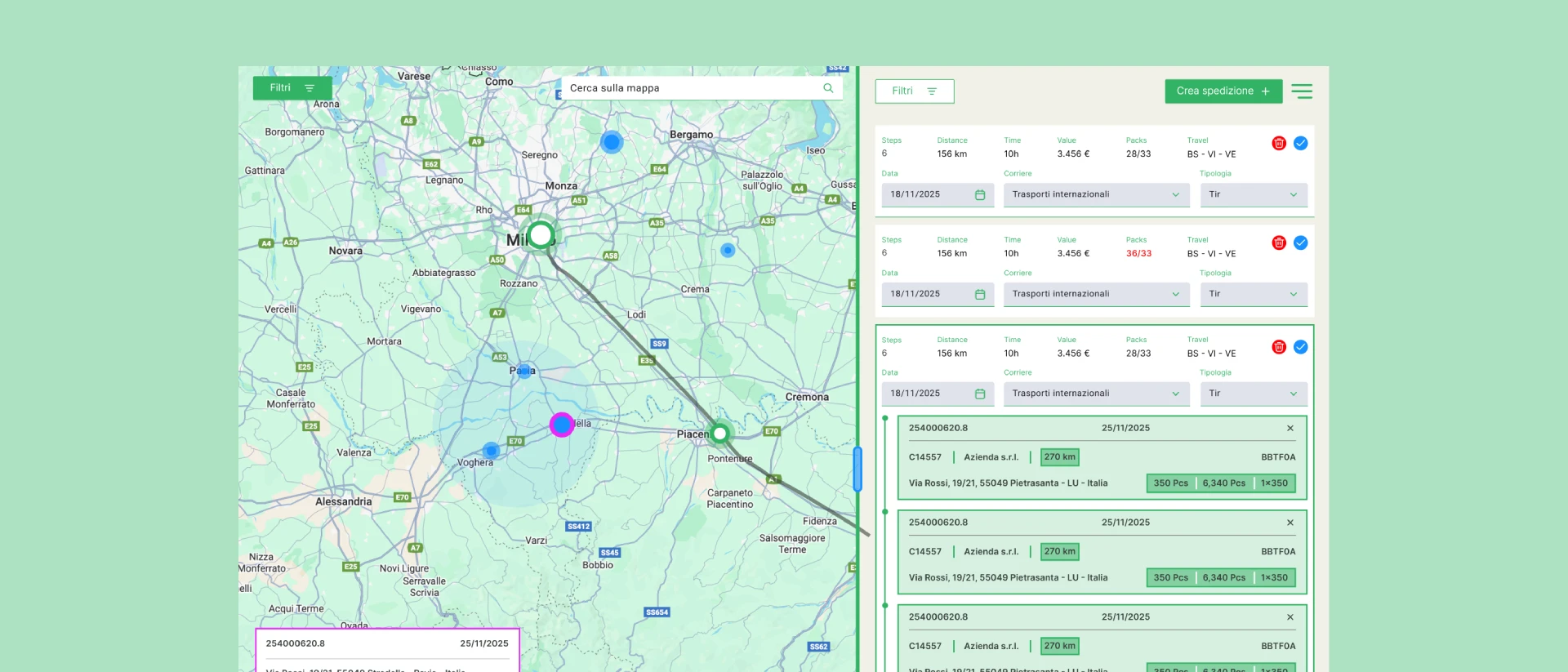Toggle the blue check on first shipment
This screenshot has height=672, width=1568.
coord(1300,144)
